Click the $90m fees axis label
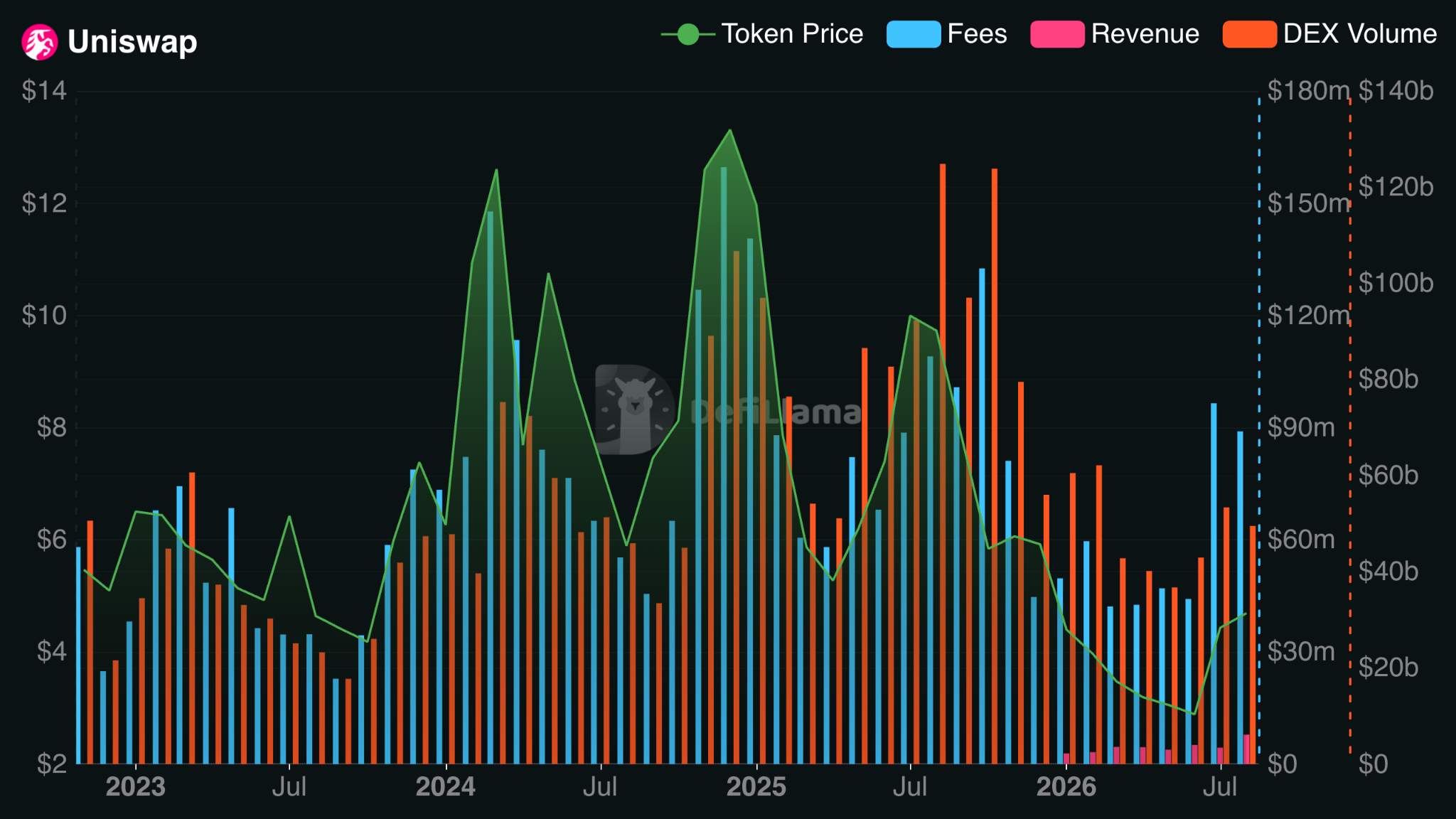The image size is (1456, 819). click(1301, 427)
